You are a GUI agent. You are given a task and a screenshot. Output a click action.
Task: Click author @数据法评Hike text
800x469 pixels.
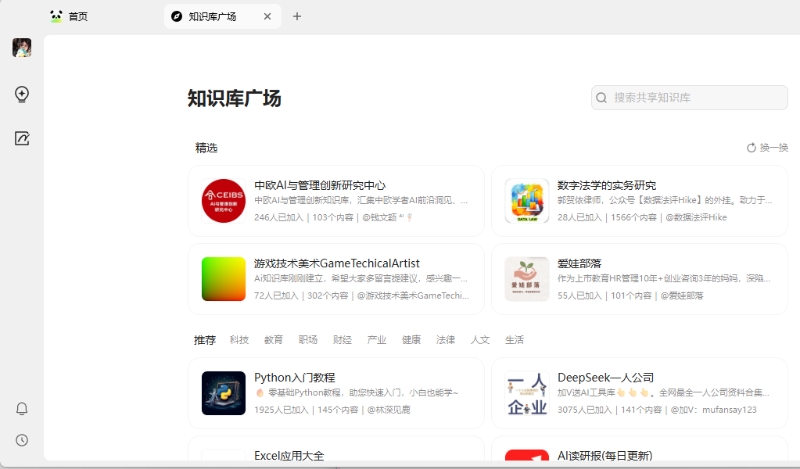[696, 217]
